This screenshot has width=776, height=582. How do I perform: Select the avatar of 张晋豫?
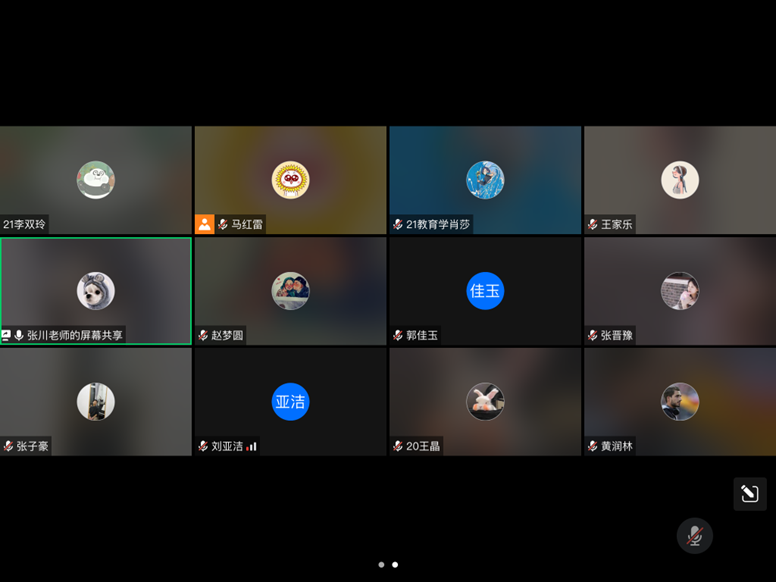680,291
